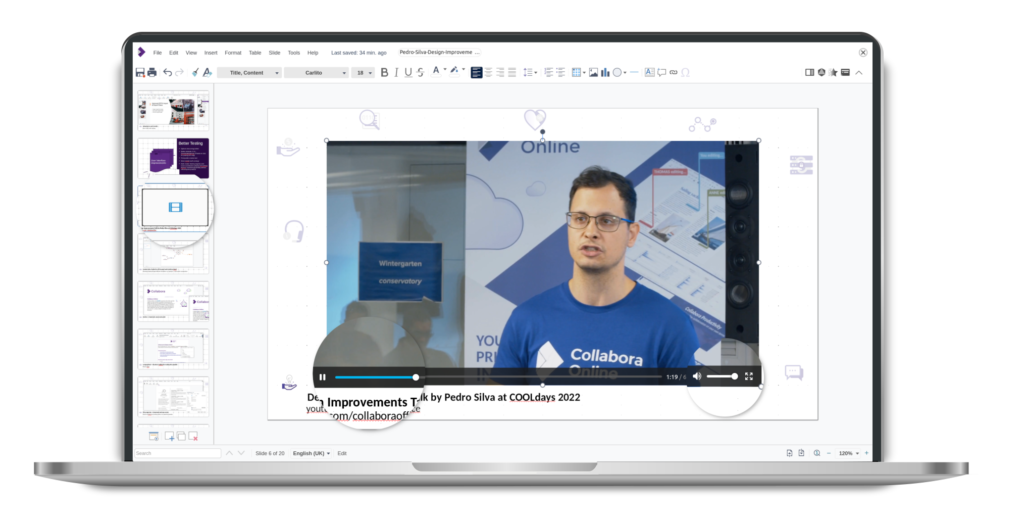Screen dimensions: 1024x521
Task: Open the Carlito font name dropdown
Action: pyautogui.click(x=316, y=72)
